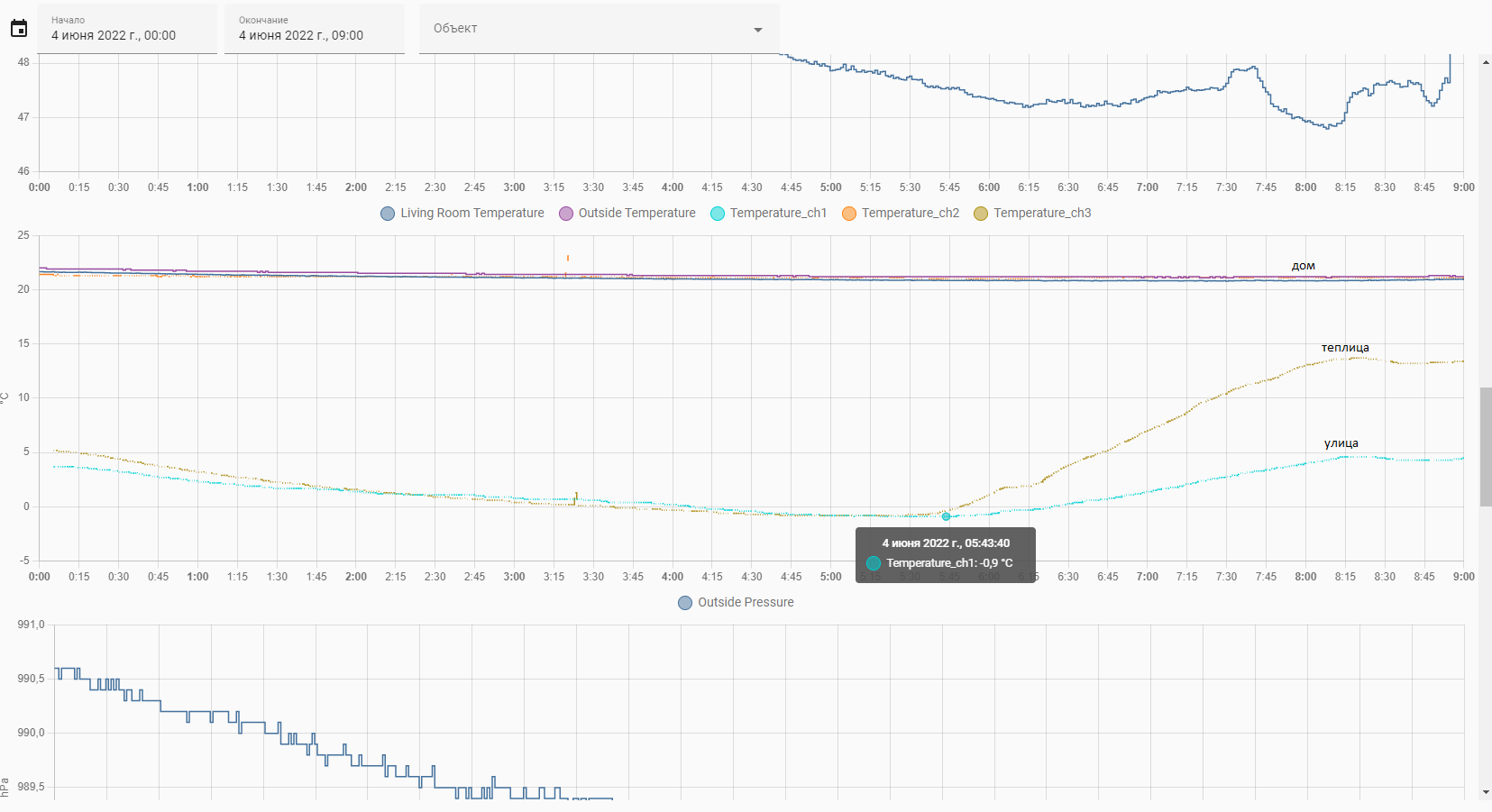The height and width of the screenshot is (812, 1492).
Task: Click tooltip text '4 июня 2022 г., 05:43:40'
Action: 946,543
